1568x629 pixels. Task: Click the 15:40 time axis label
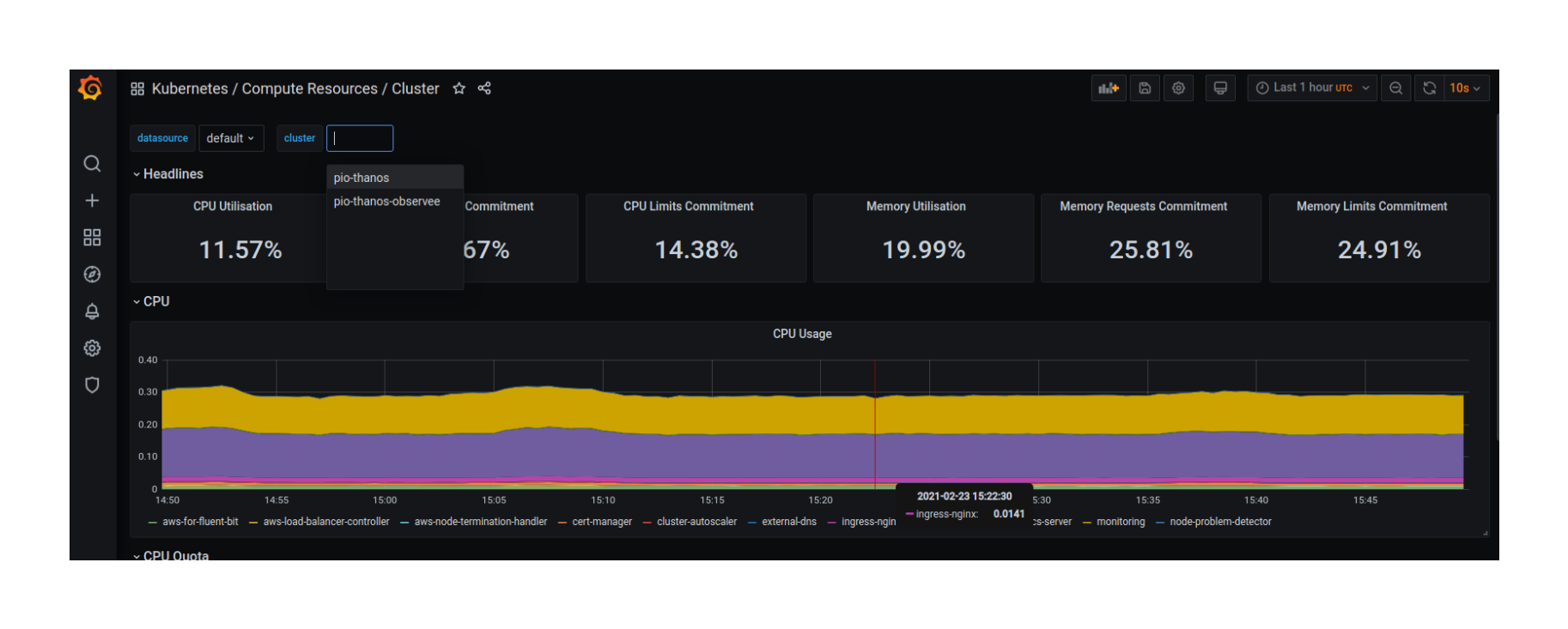tap(1256, 500)
